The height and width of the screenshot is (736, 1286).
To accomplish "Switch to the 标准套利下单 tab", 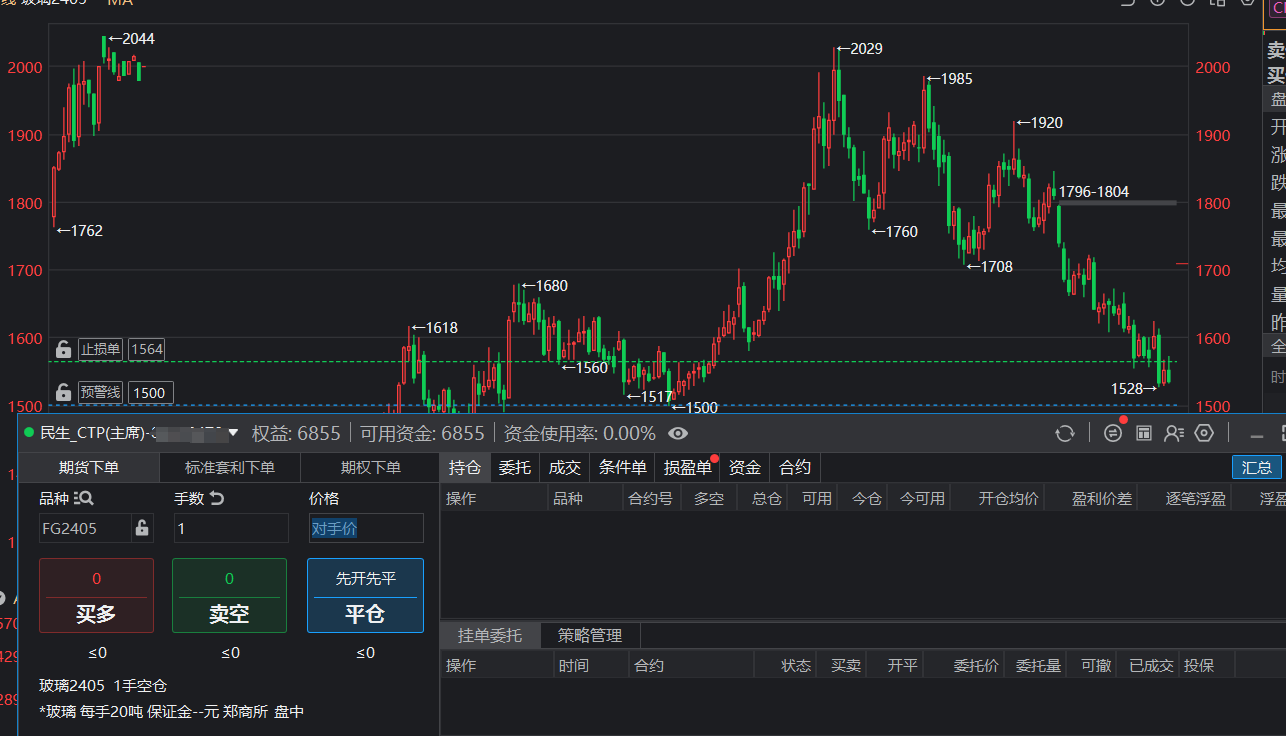I will [229, 467].
